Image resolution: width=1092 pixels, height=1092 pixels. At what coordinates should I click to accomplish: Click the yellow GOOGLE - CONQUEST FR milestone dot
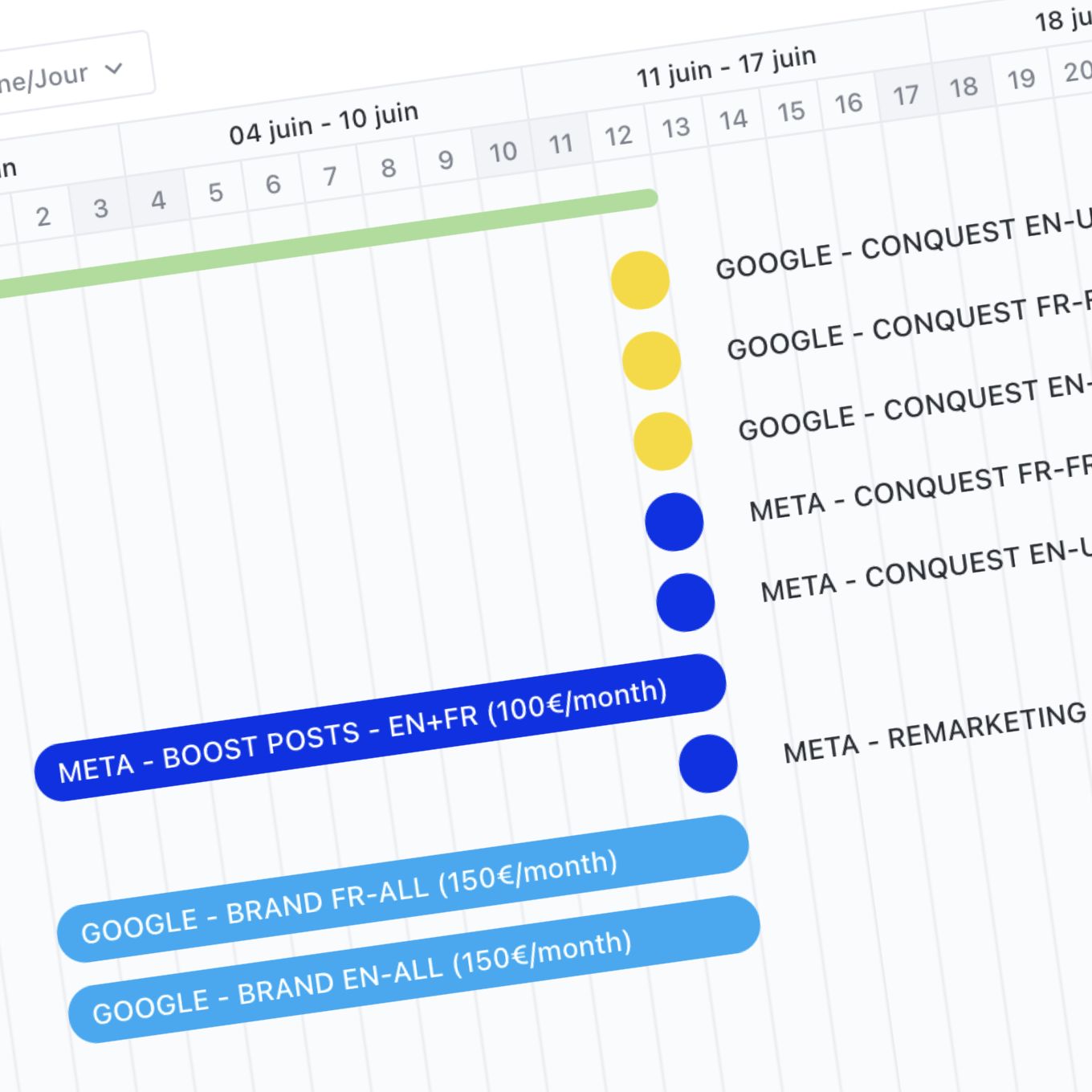(x=651, y=361)
